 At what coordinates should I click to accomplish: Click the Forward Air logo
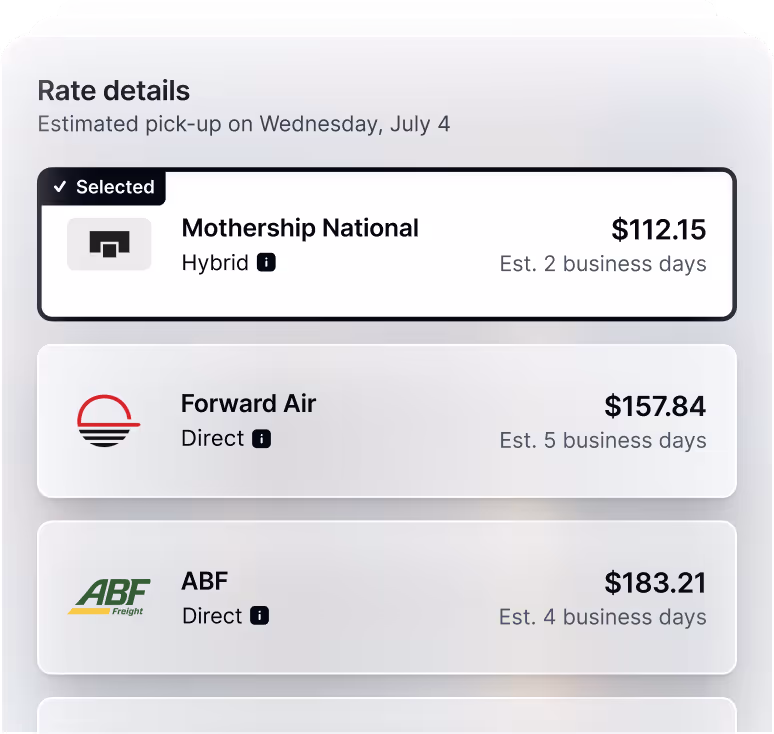(109, 421)
